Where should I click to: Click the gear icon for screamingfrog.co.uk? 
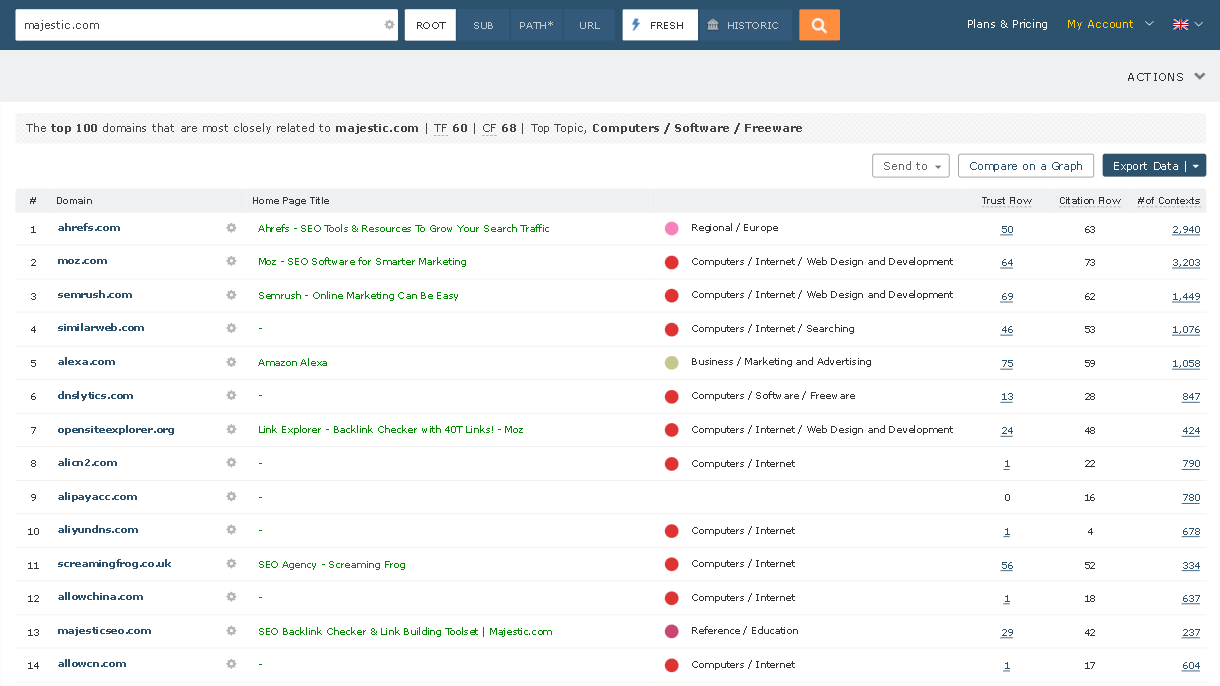(230, 564)
